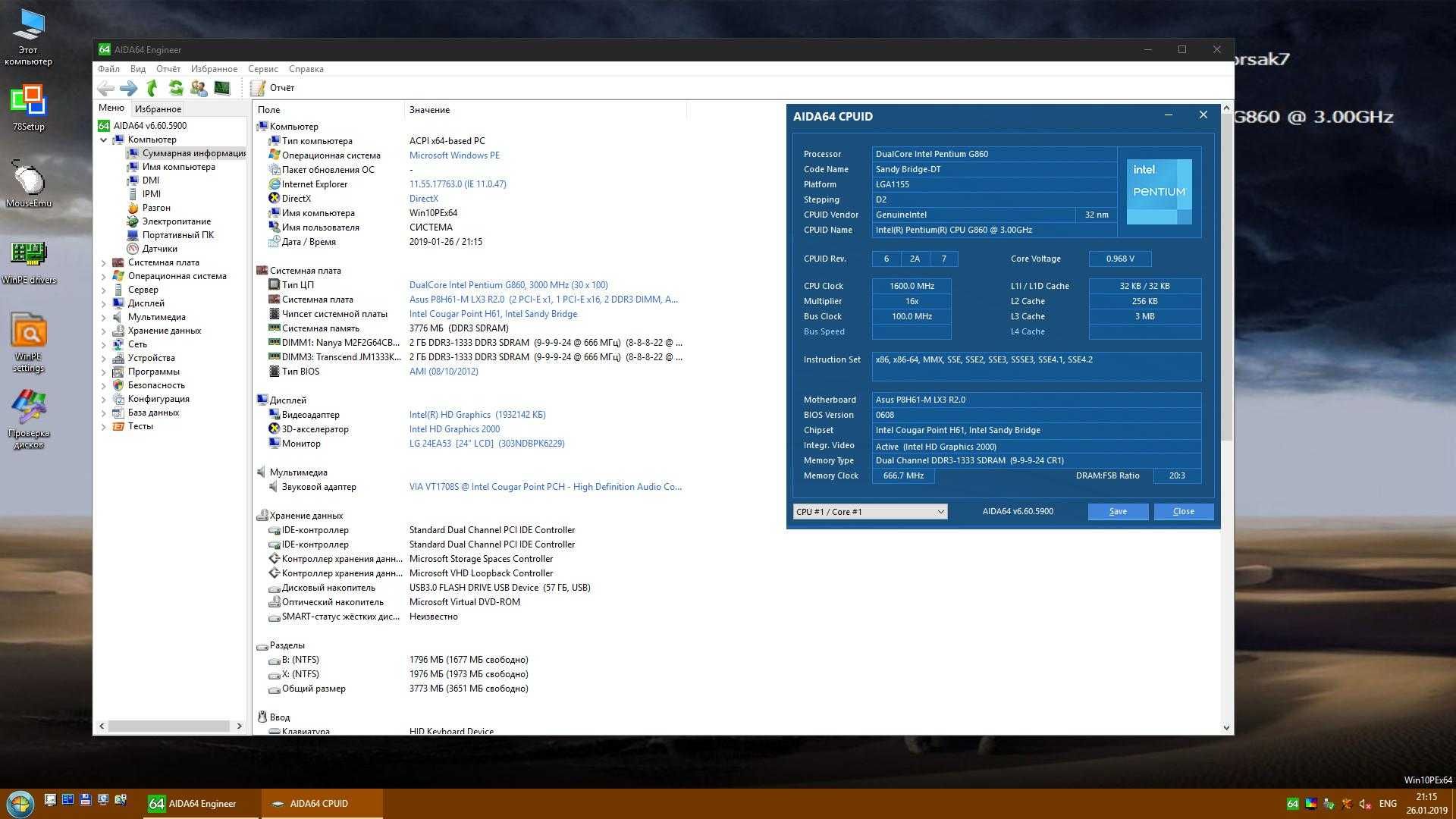Open the Вид menu
This screenshot has width=1456, height=819.
tap(138, 69)
